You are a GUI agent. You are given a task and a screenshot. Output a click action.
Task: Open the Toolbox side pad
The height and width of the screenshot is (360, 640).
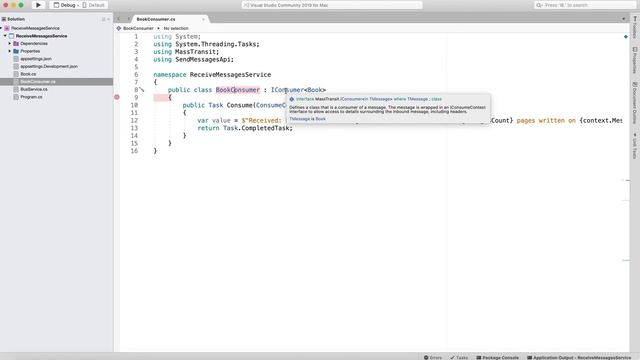(x=635, y=27)
